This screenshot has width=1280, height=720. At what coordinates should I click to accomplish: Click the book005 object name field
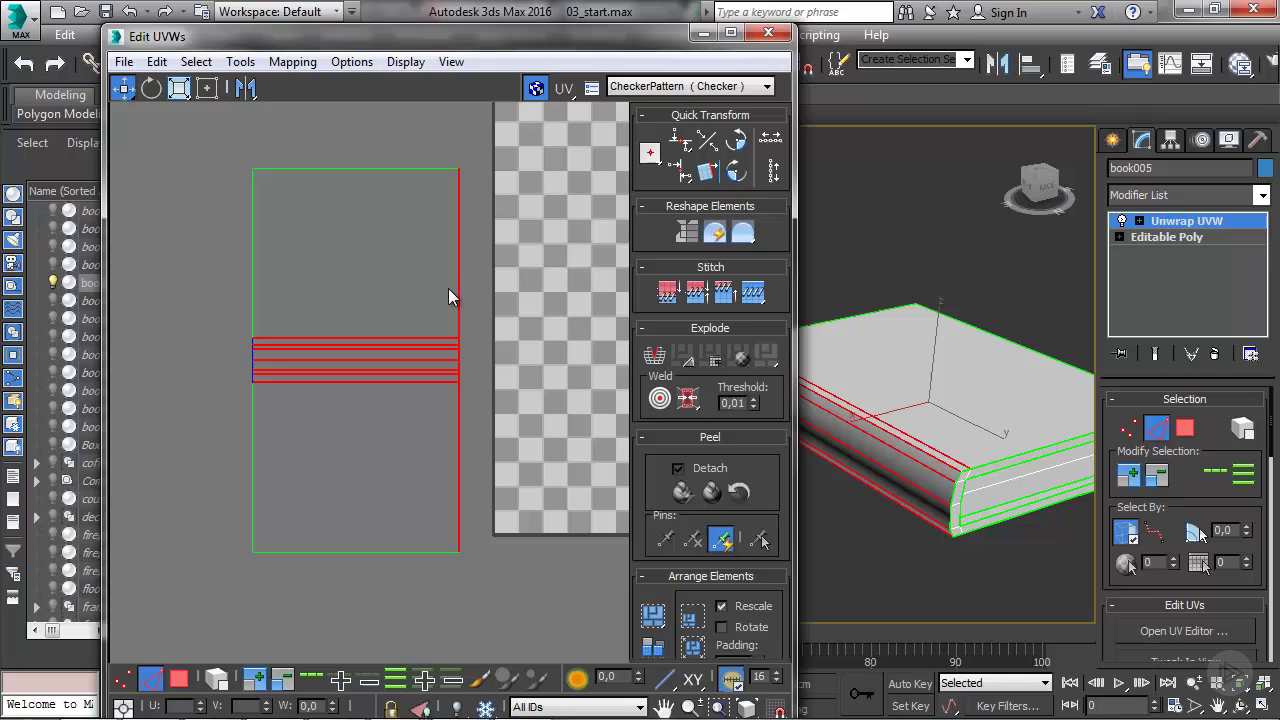click(1180, 168)
